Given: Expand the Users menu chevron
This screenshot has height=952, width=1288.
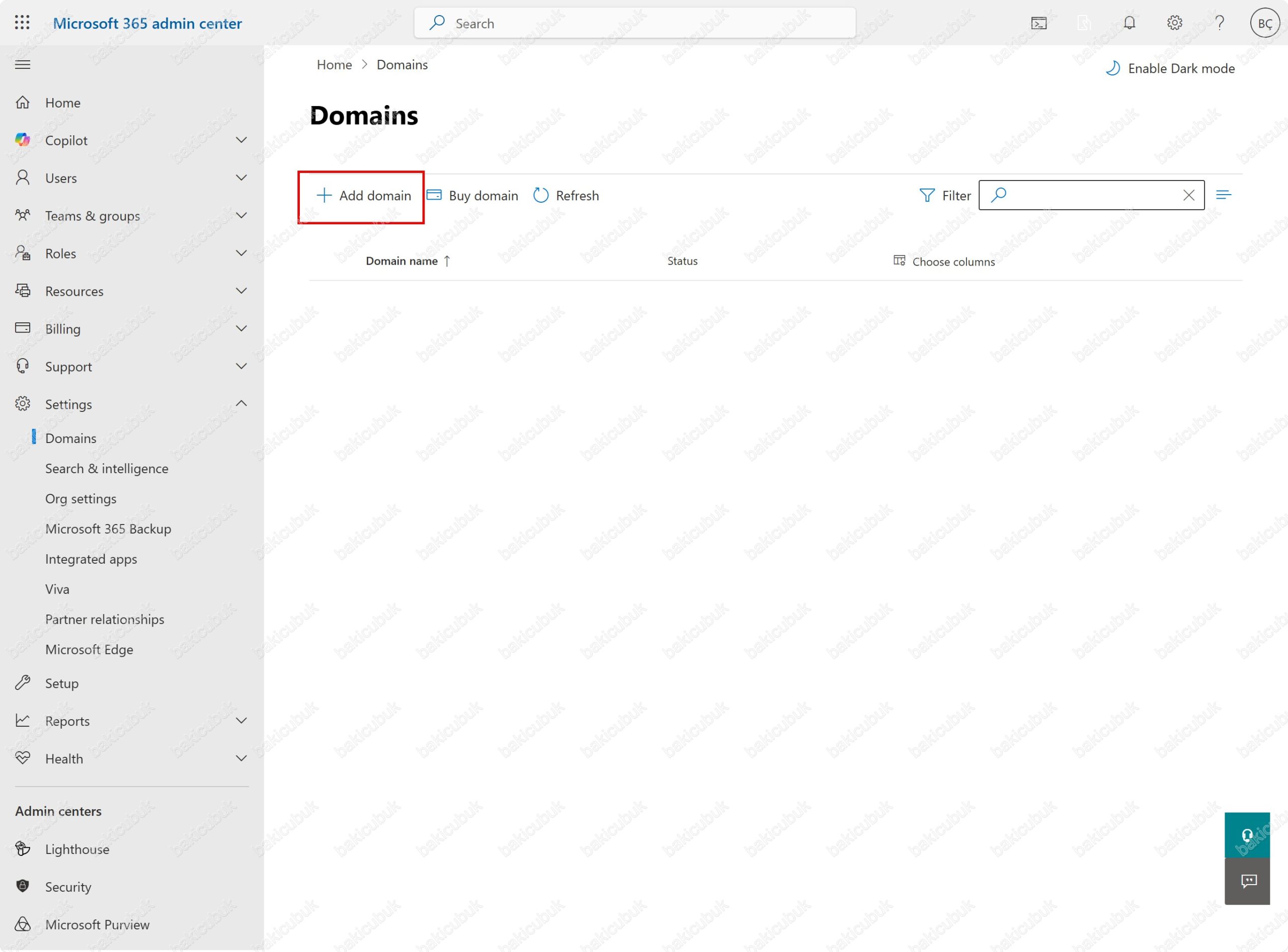Looking at the screenshot, I should tap(241, 178).
